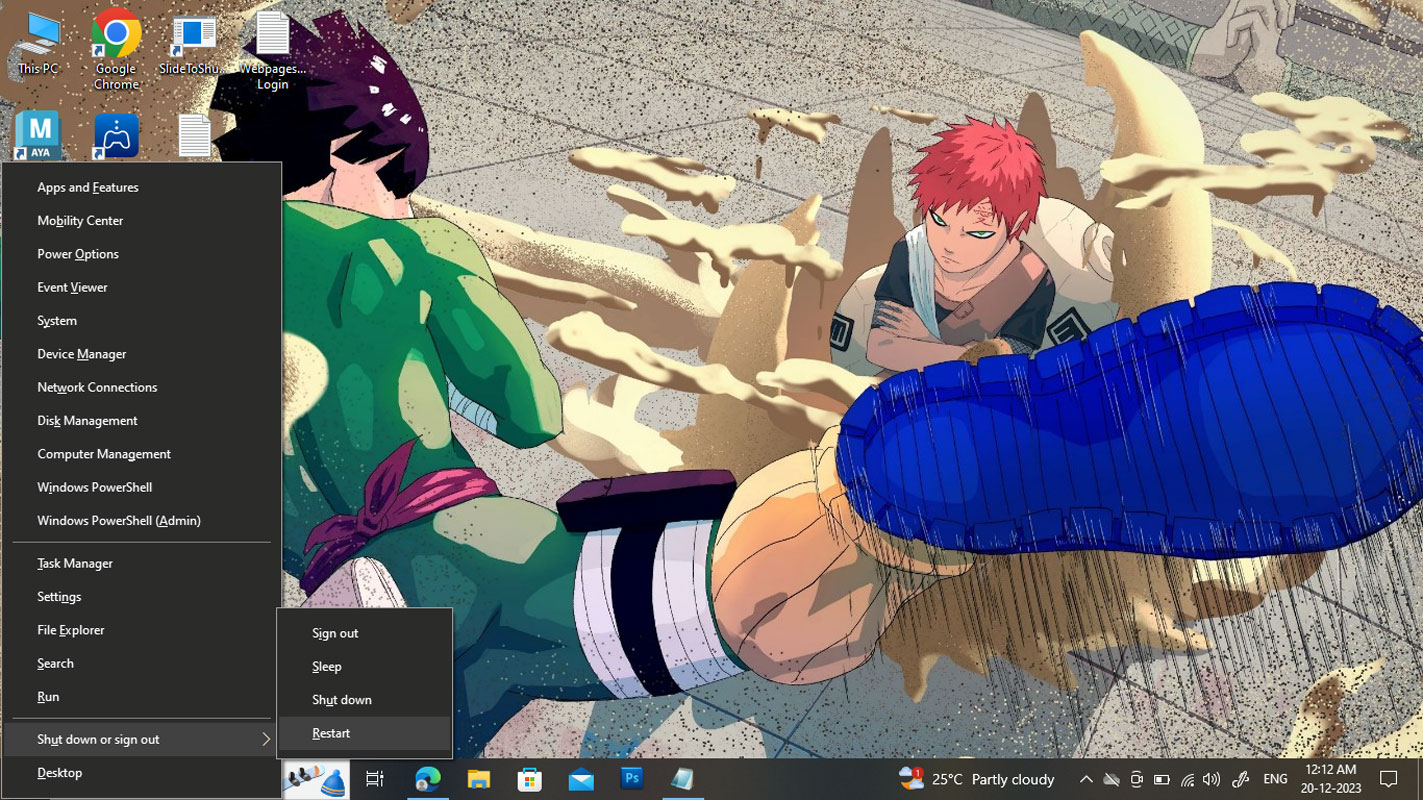Screen dimensions: 1423x800
Task: Launch Microsoft Store from taskbar
Action: pos(530,779)
